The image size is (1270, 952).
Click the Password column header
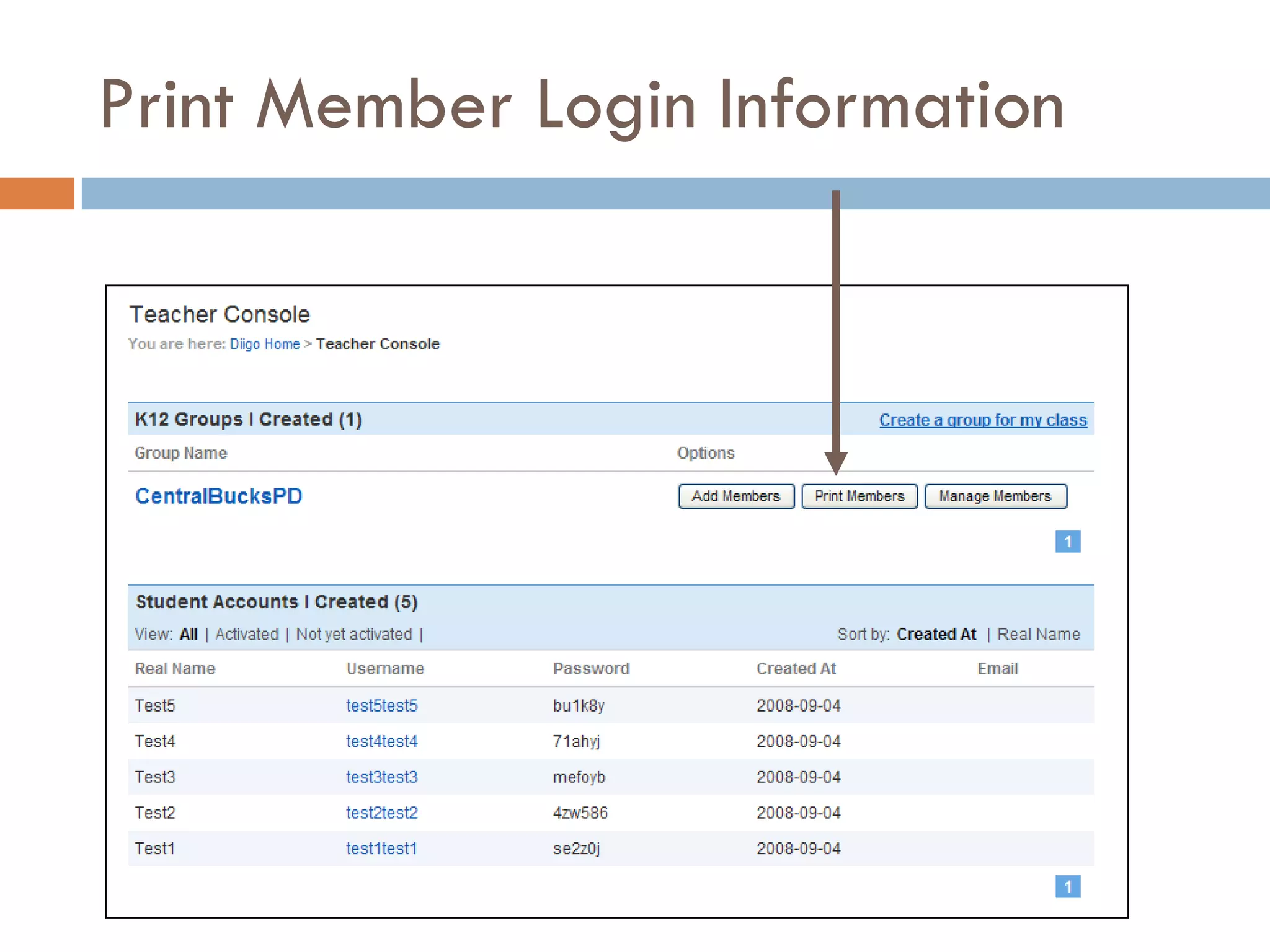[x=591, y=669]
